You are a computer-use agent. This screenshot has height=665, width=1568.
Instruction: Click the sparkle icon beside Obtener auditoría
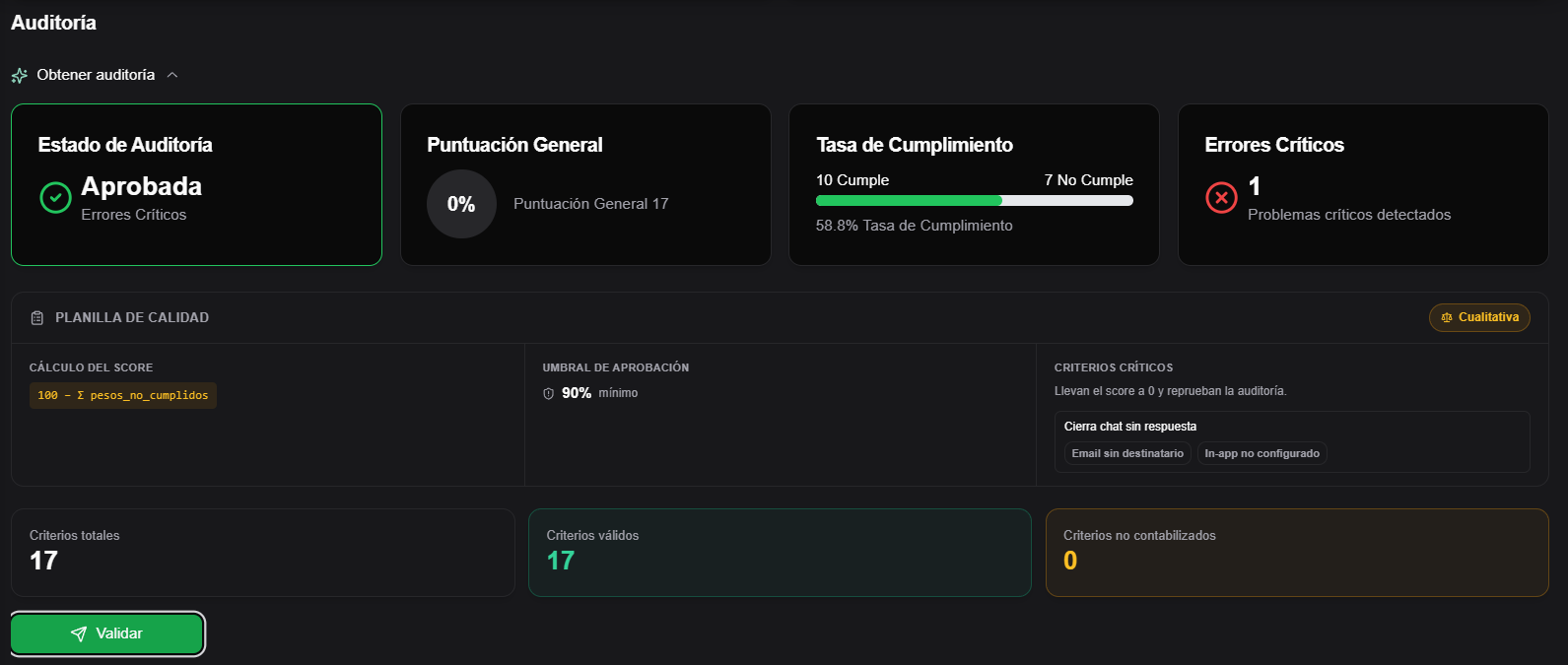(19, 76)
